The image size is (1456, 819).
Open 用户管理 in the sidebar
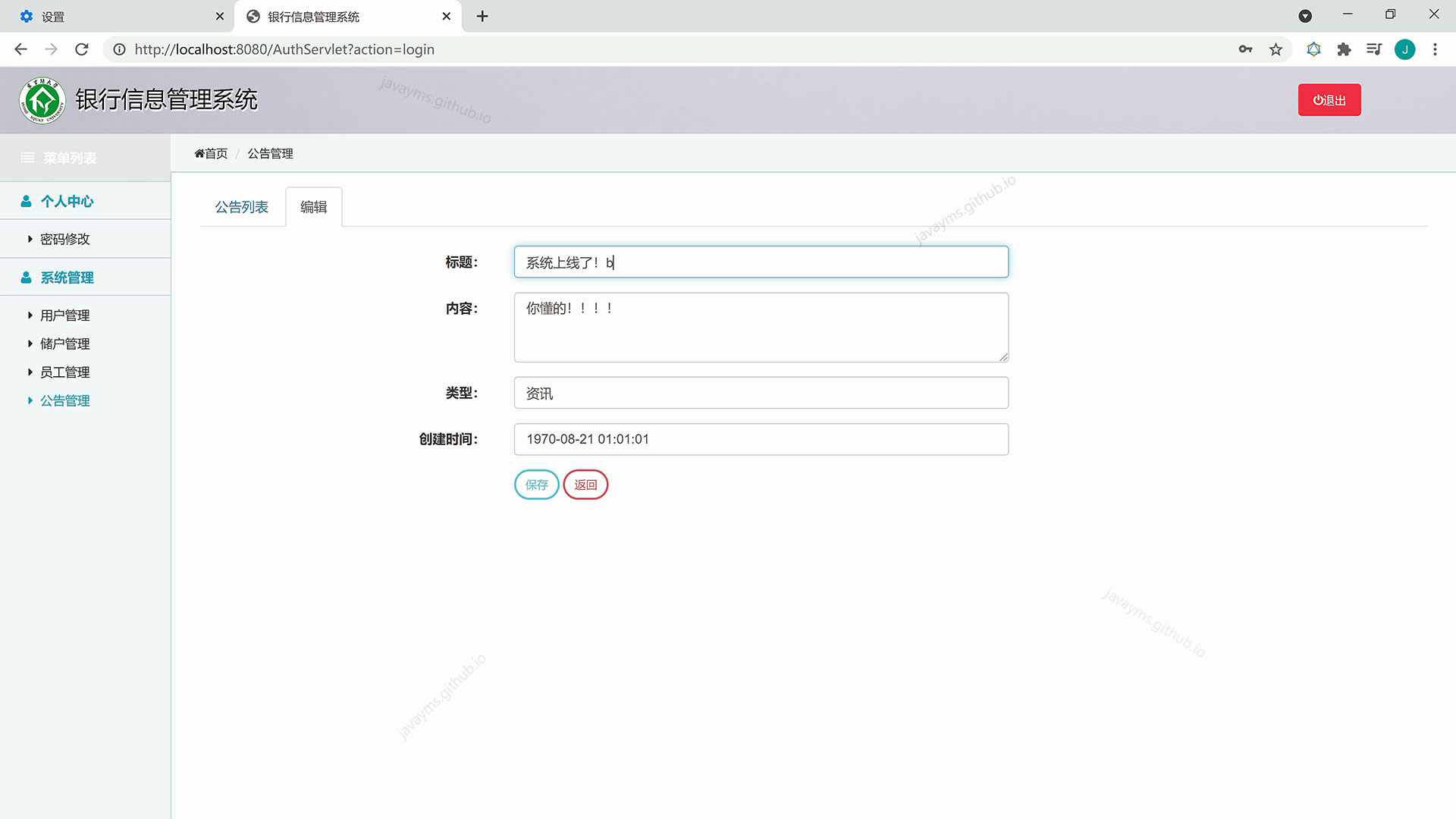(64, 315)
